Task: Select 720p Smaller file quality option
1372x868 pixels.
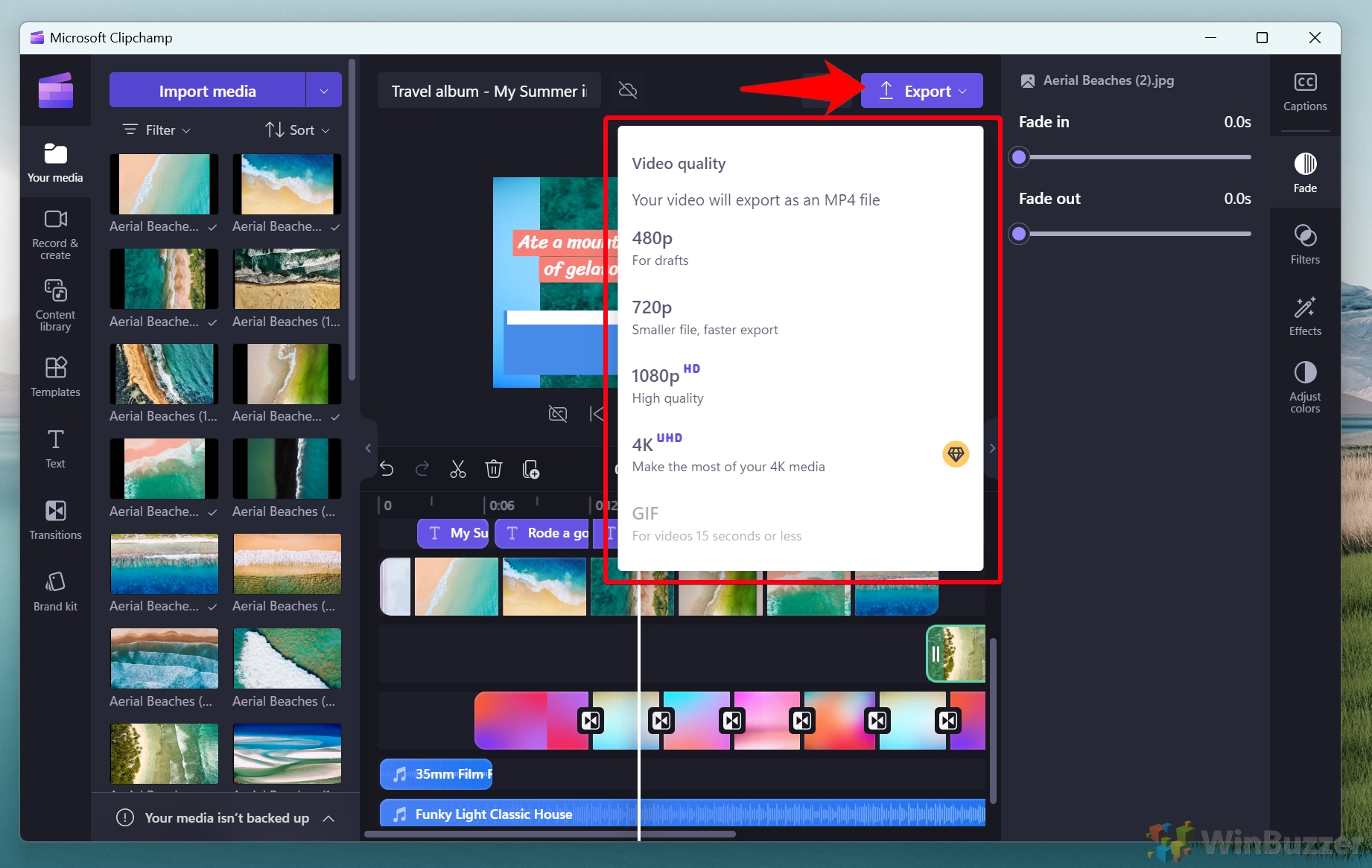Action: coord(800,318)
